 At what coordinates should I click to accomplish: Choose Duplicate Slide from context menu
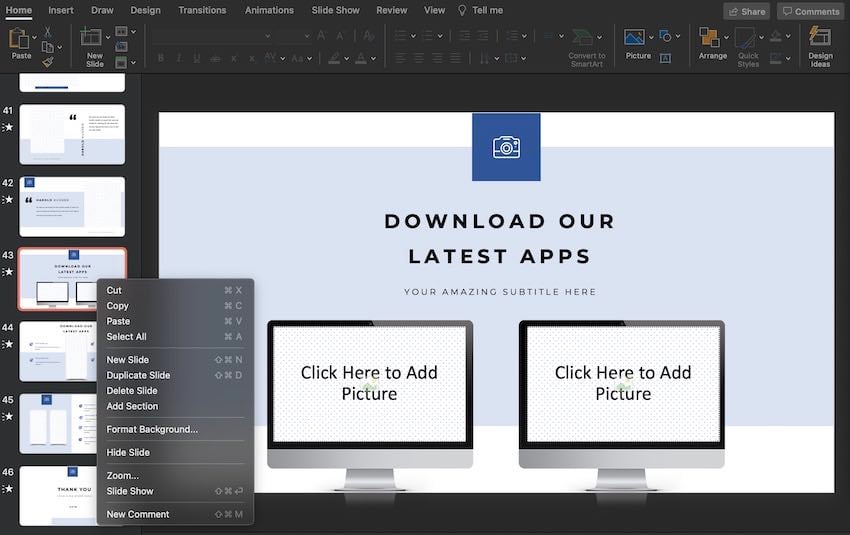[x=138, y=375]
